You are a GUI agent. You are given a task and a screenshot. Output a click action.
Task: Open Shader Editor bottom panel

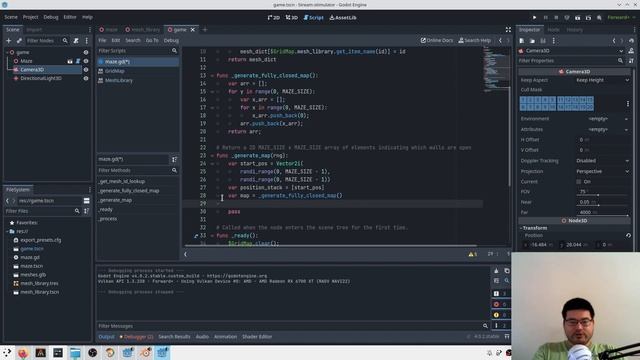(x=257, y=337)
